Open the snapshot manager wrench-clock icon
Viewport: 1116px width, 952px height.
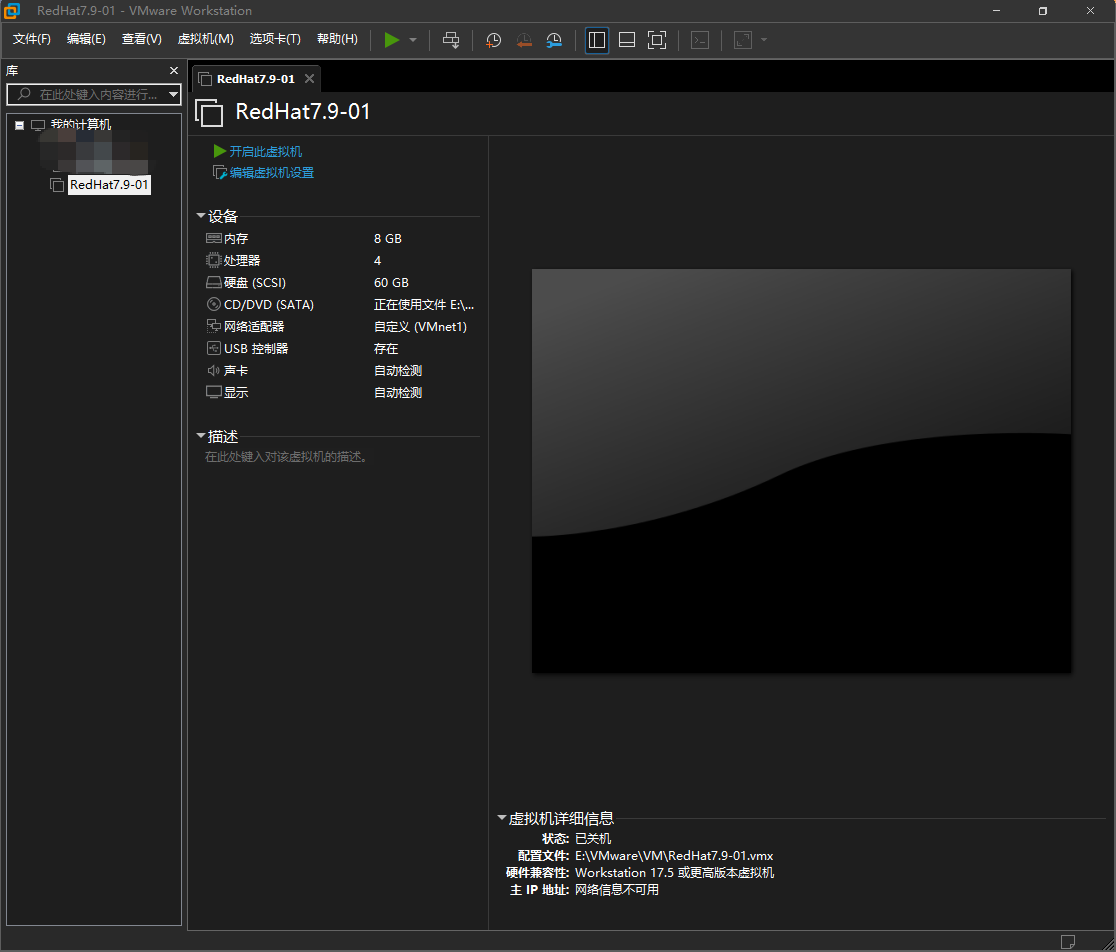click(554, 41)
